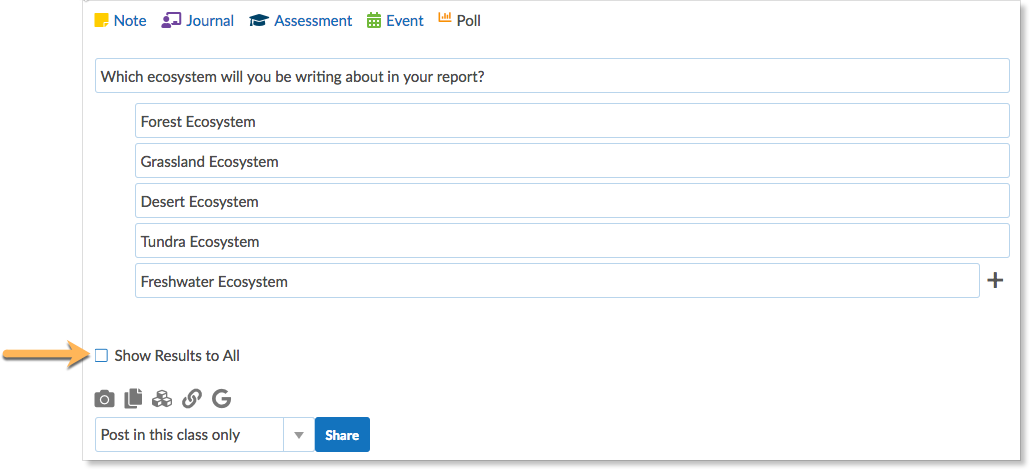Add another poll option with plus icon
This screenshot has width=1031, height=471.
tap(995, 281)
